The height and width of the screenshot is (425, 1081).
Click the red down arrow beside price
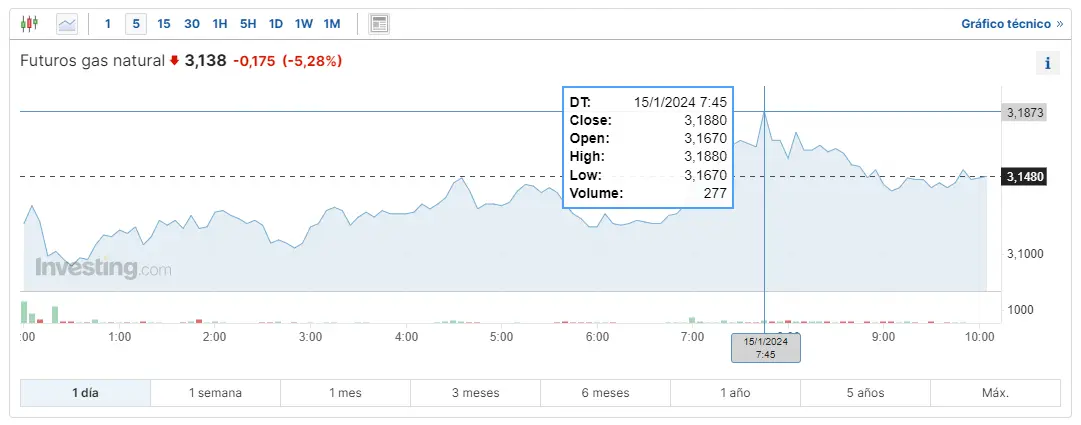point(174,61)
